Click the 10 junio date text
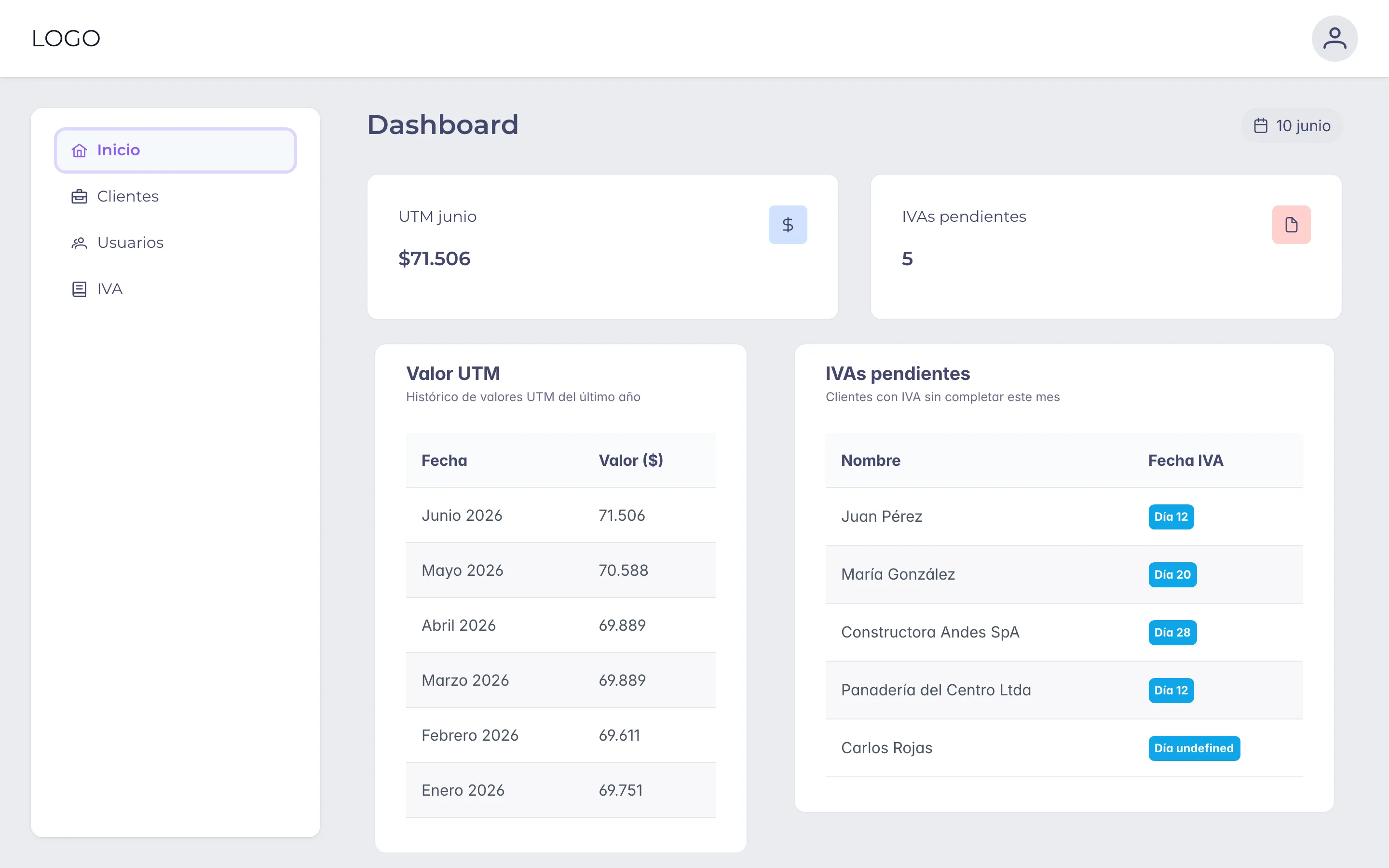The width and height of the screenshot is (1389, 868). coord(1303,126)
